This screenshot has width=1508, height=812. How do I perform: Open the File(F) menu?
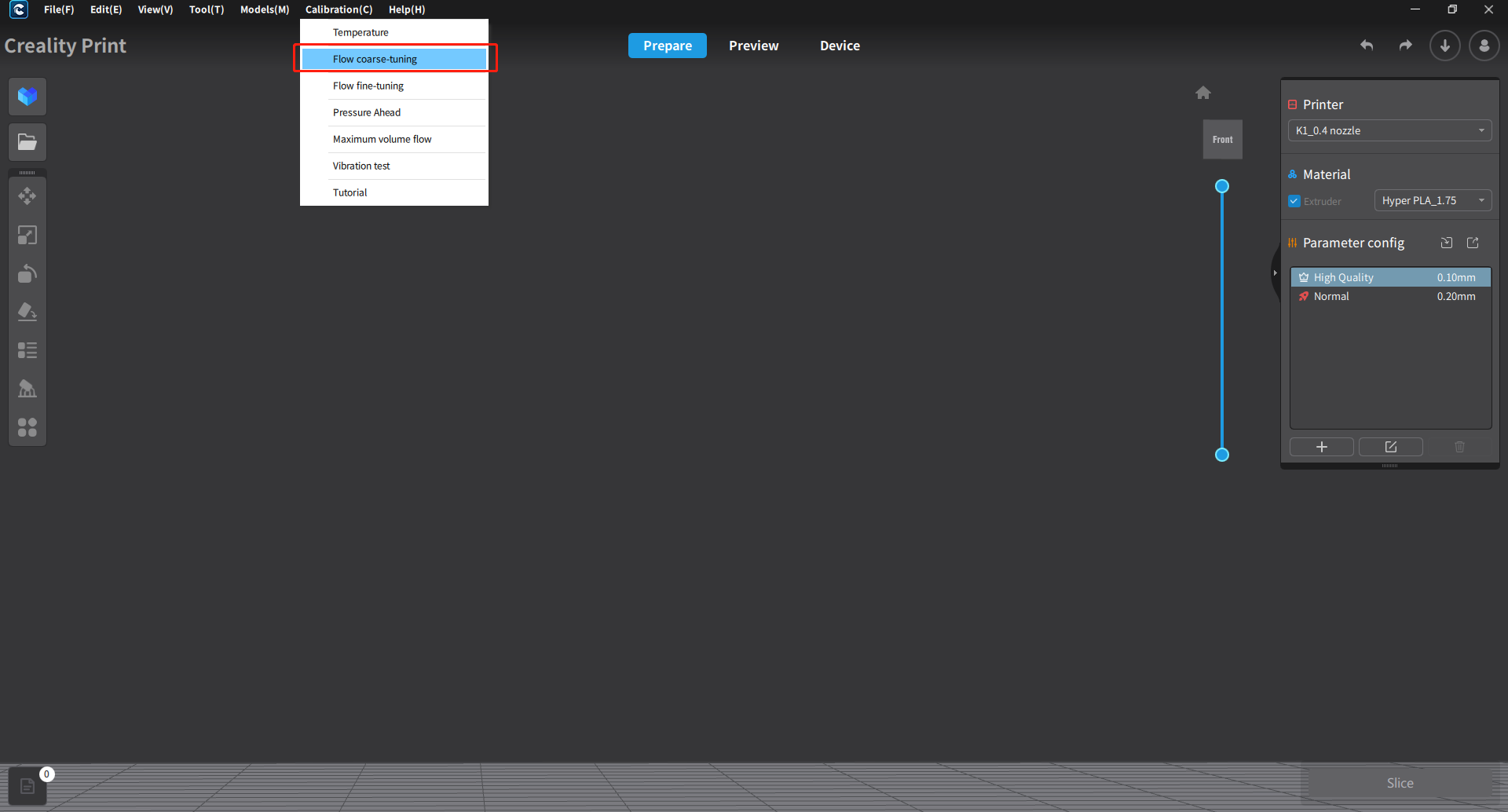click(x=59, y=9)
